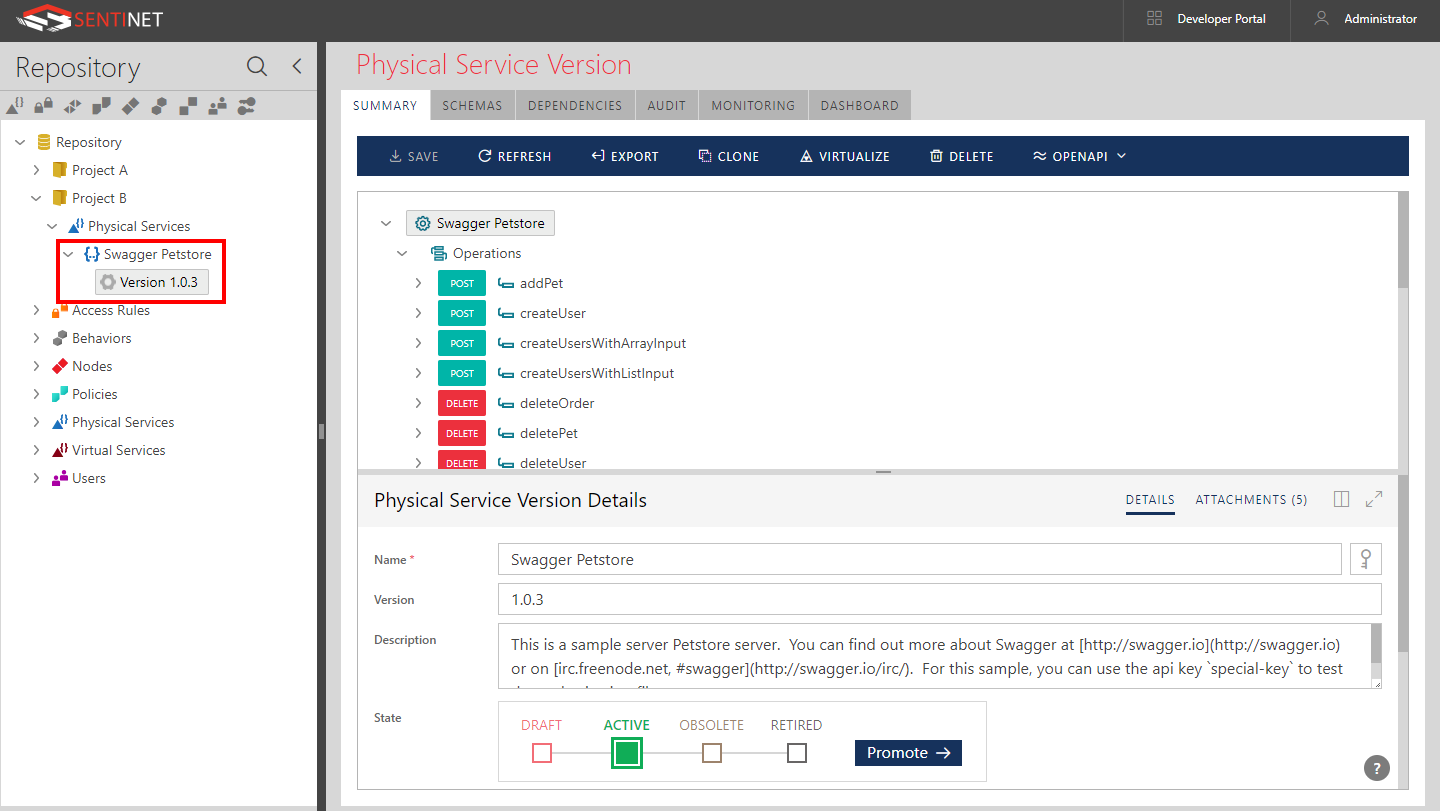This screenshot has width=1440, height=811.
Task: Switch to the Dependencies tab
Action: point(575,105)
